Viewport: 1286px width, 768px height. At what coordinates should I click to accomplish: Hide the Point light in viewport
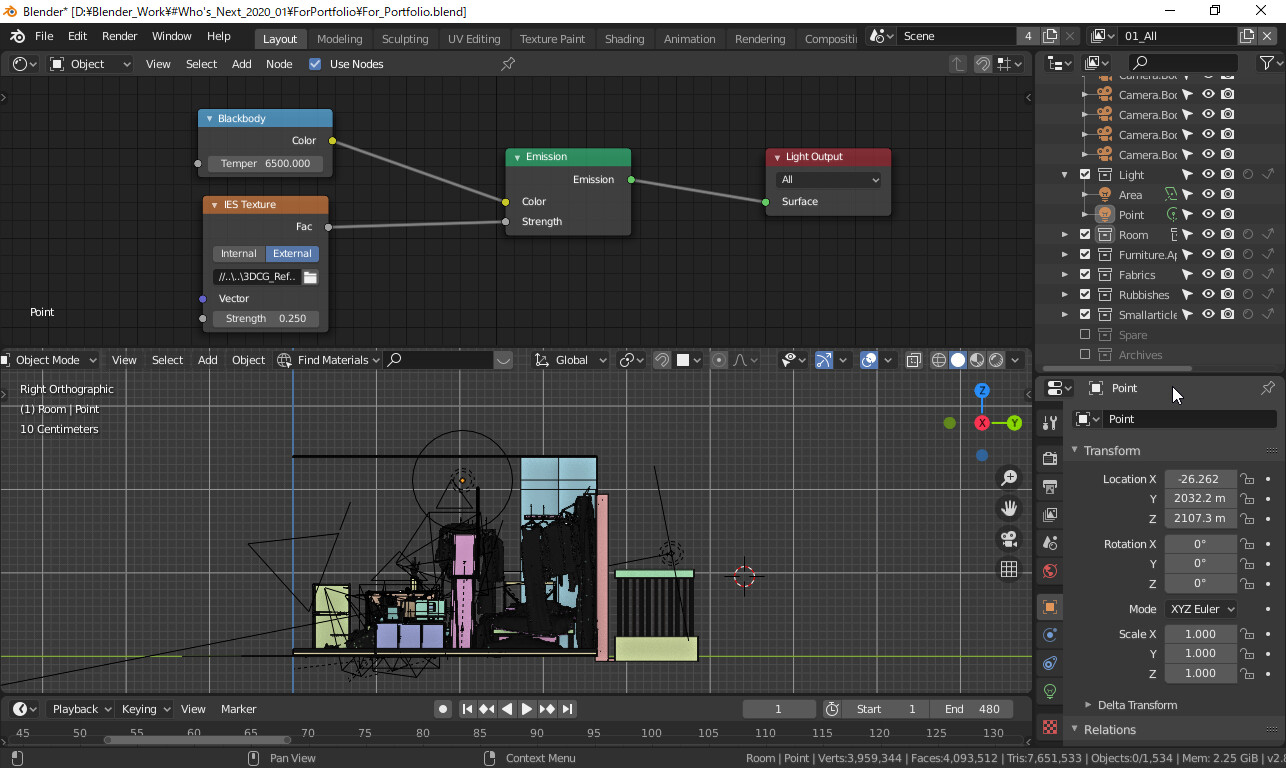point(1208,214)
